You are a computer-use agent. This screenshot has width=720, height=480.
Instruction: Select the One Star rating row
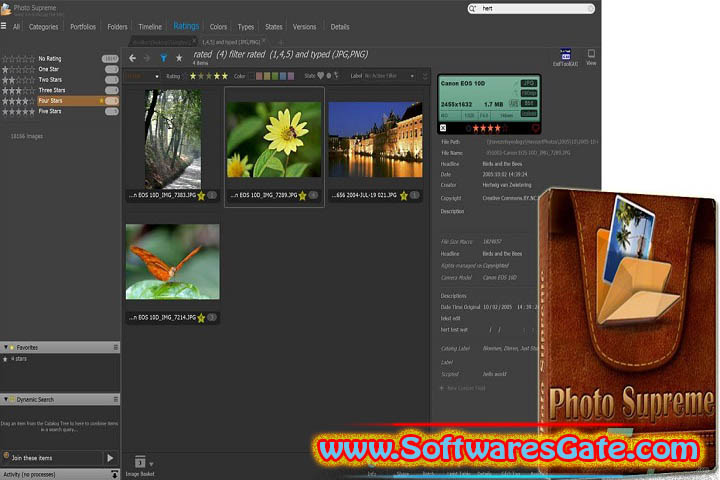60,69
